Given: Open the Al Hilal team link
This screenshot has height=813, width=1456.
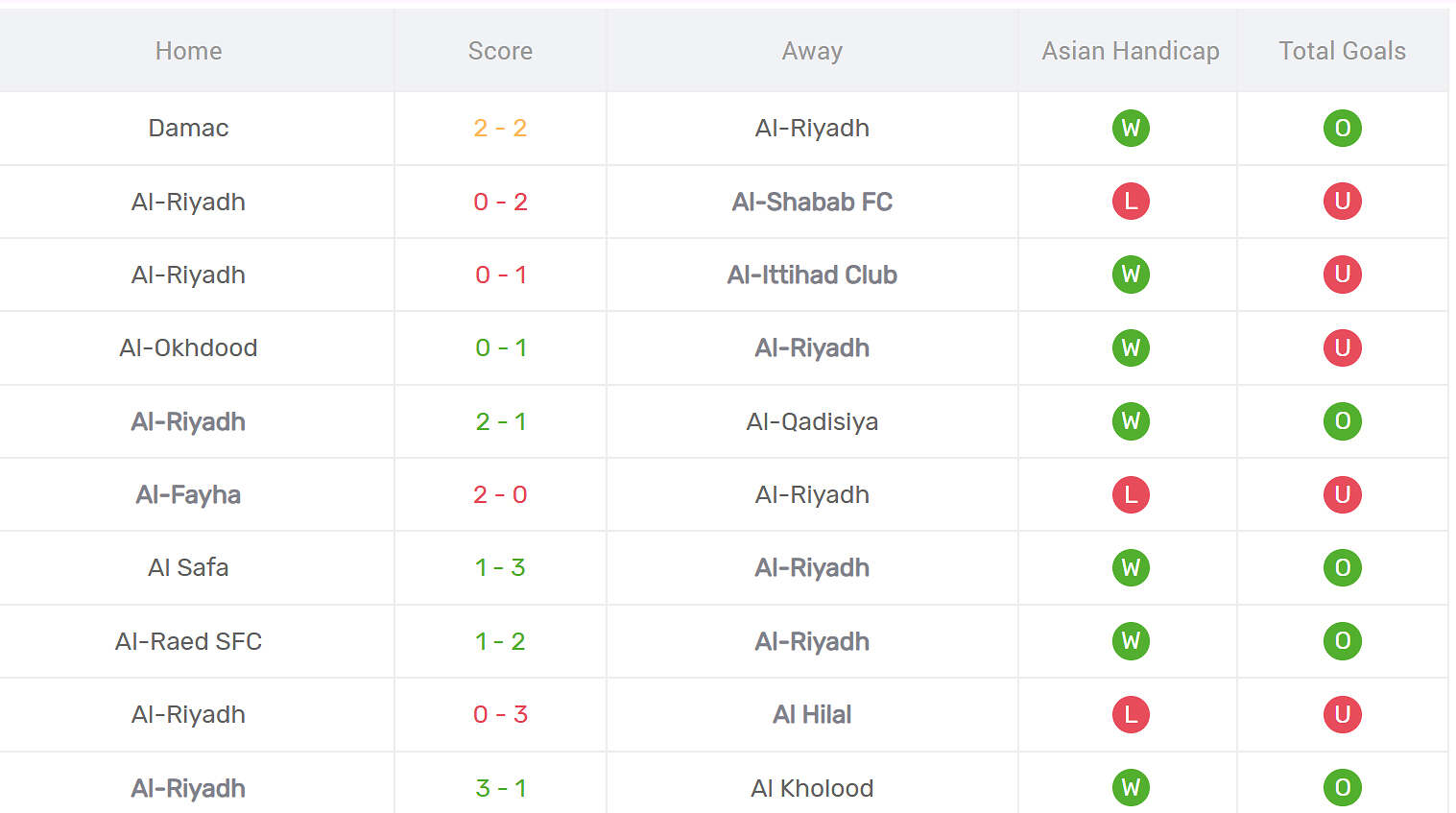Looking at the screenshot, I should (812, 714).
